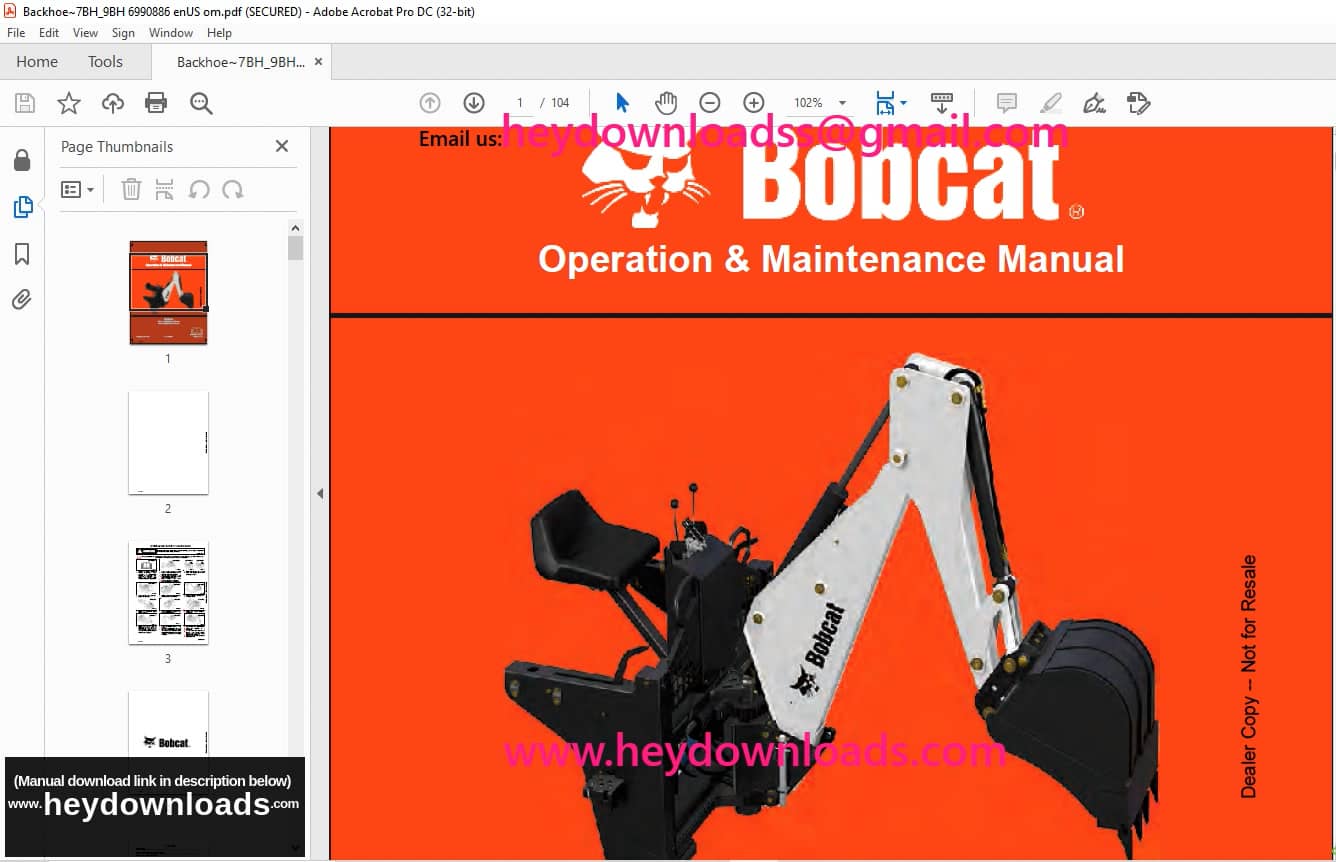Open the Edit menu

49,33
